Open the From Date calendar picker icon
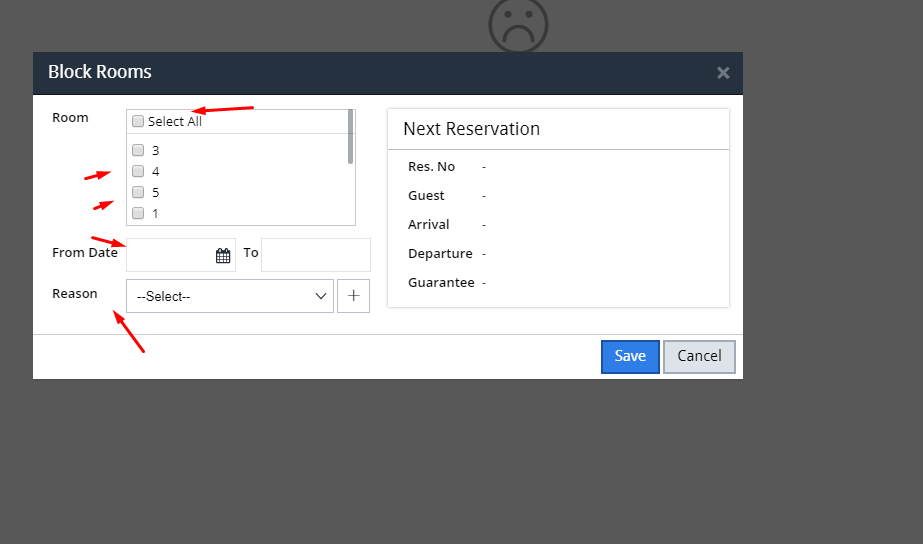Screen dimensions: 923x544 coord(223,256)
